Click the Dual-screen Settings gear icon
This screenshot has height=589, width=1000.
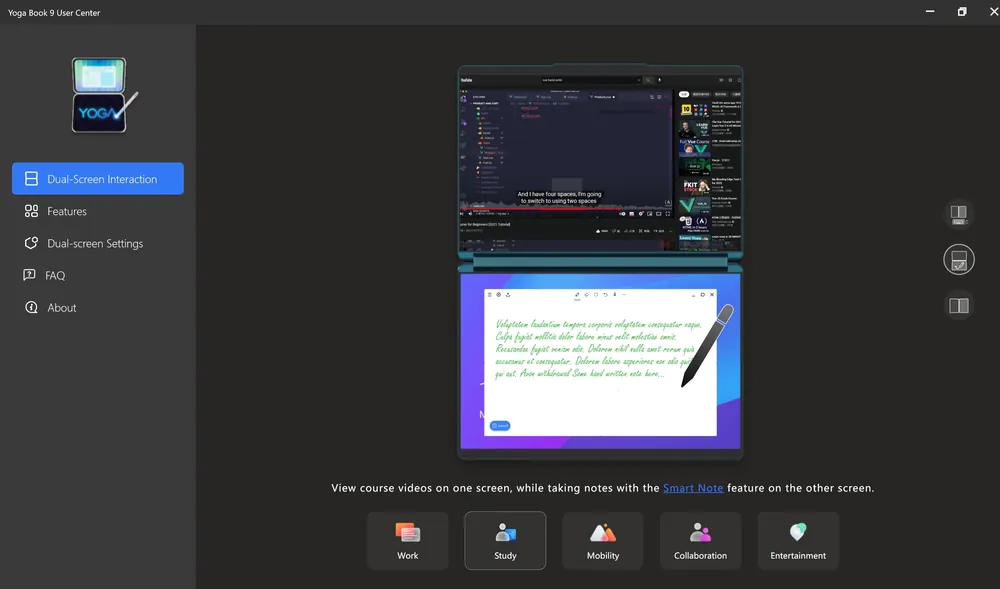(31, 243)
